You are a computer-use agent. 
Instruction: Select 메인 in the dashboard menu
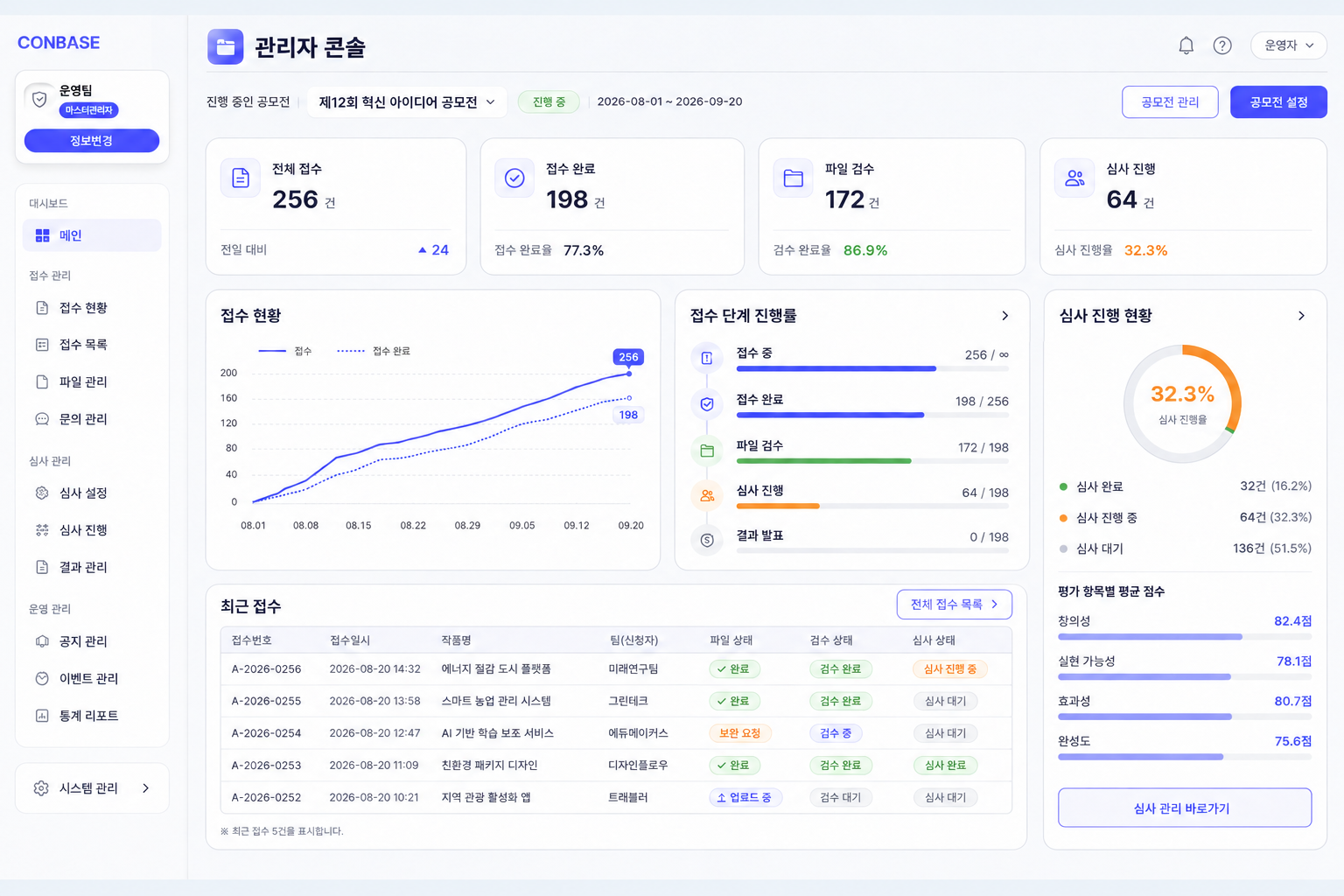(x=92, y=235)
